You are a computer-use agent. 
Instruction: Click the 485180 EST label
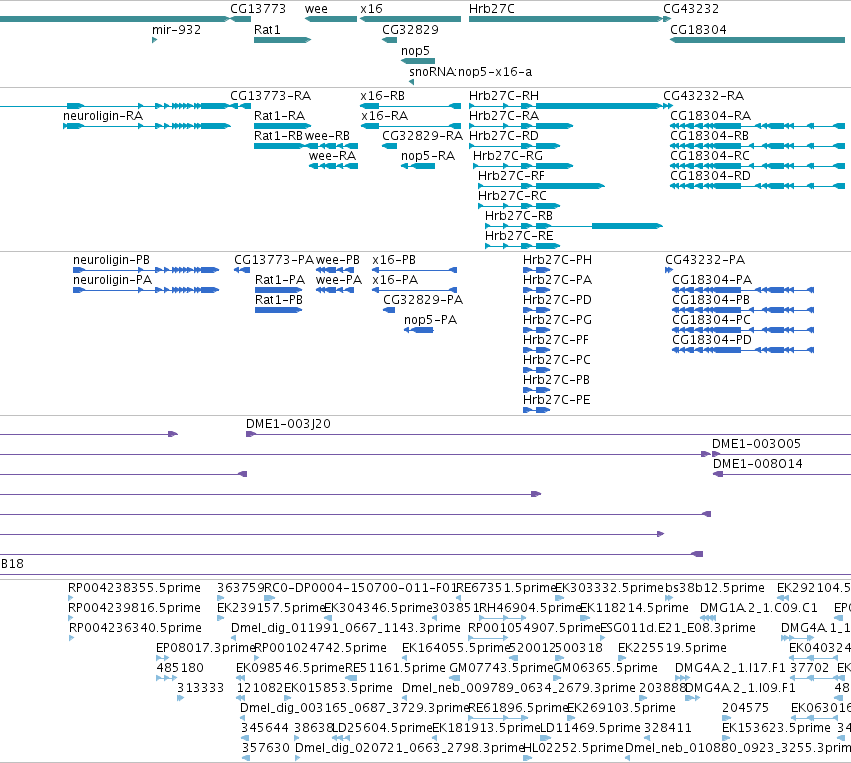(180, 669)
